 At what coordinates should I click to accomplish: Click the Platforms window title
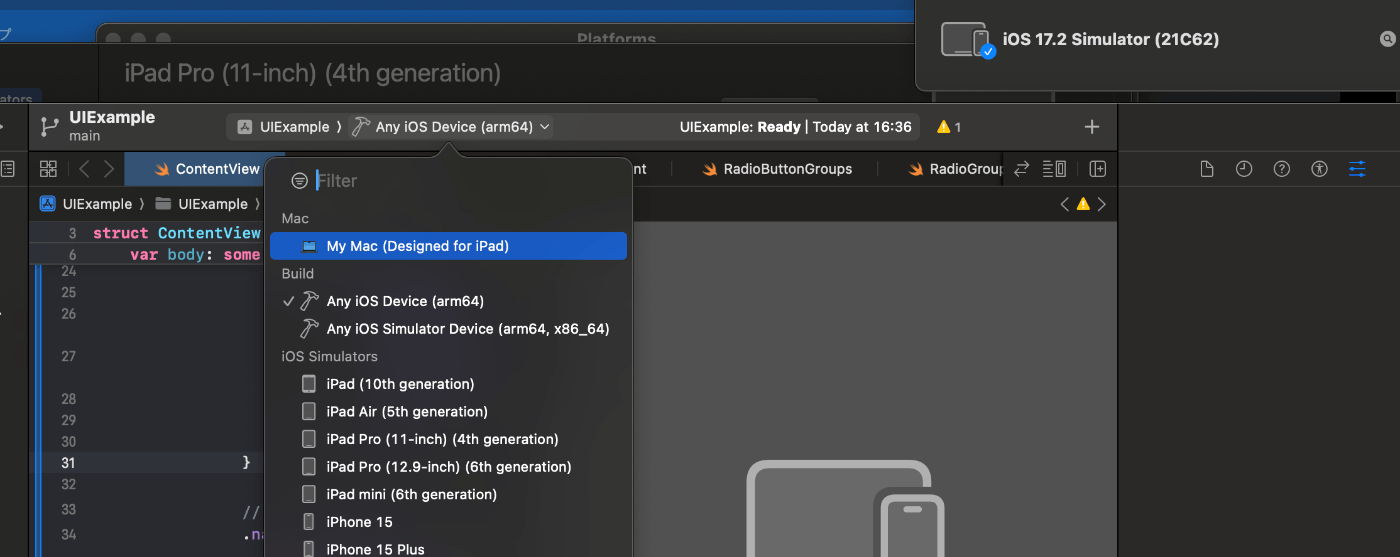click(x=616, y=39)
